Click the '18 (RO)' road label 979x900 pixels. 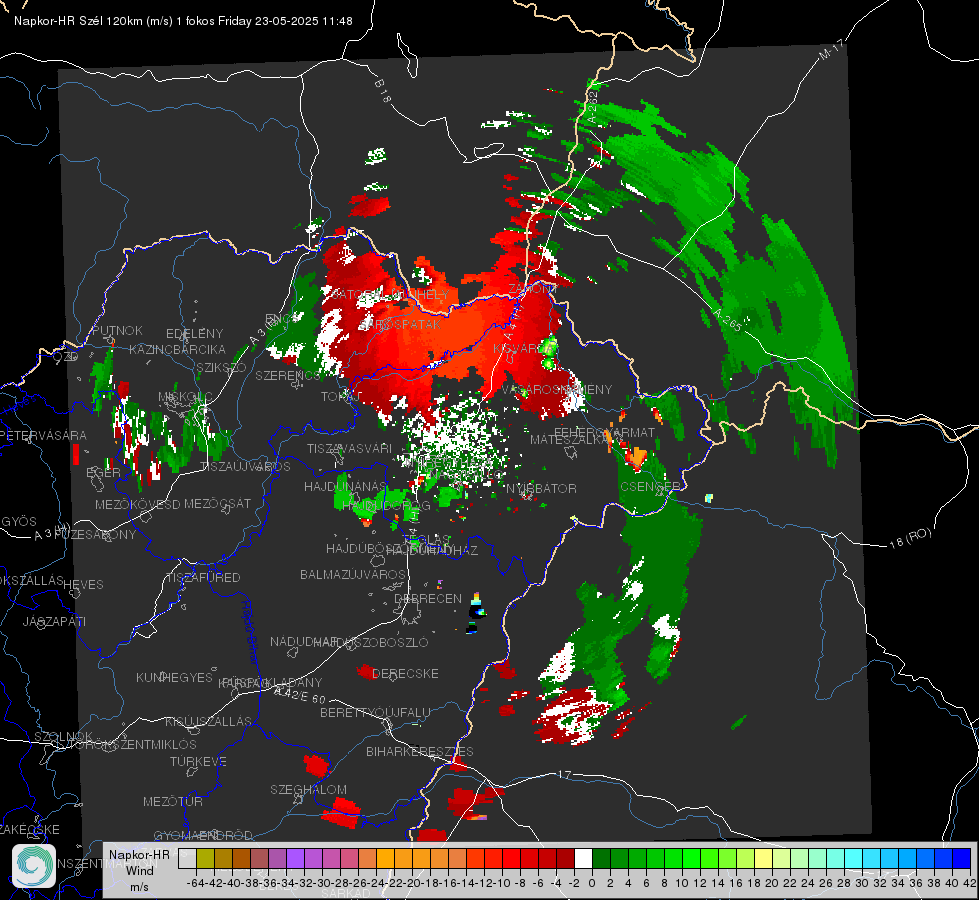910,538
